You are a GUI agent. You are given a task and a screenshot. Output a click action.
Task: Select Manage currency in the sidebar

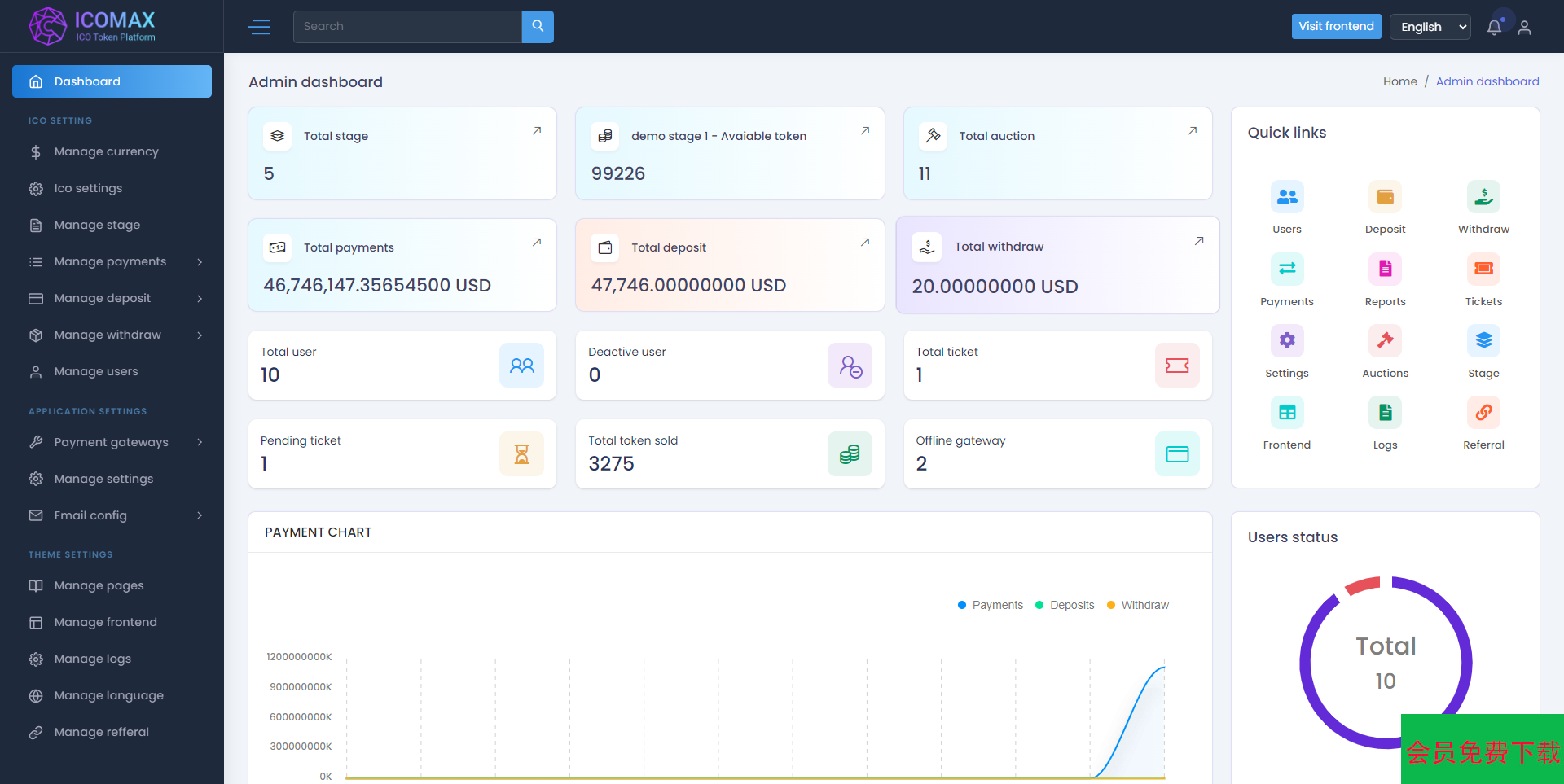click(x=106, y=151)
